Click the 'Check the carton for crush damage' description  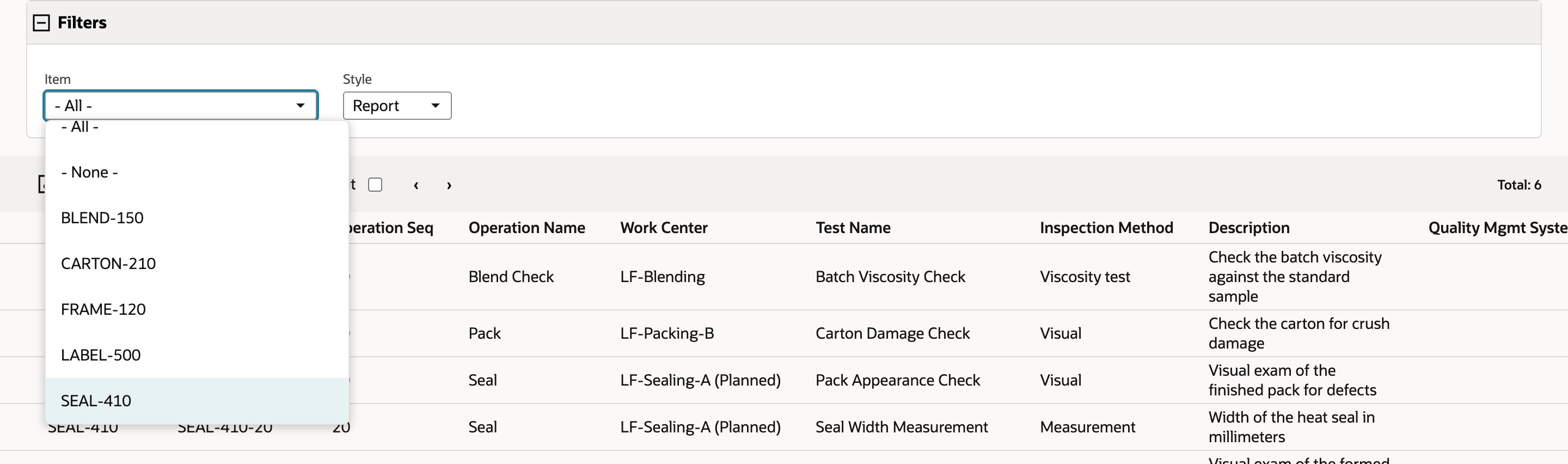coord(1299,333)
